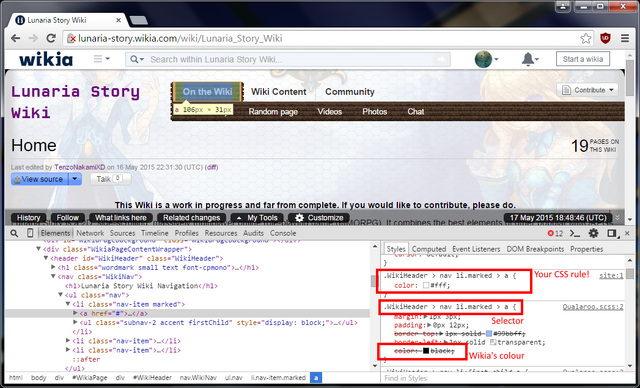640x388 pixels.
Task: Open the Chrome hamburger menu
Action: [625, 38]
